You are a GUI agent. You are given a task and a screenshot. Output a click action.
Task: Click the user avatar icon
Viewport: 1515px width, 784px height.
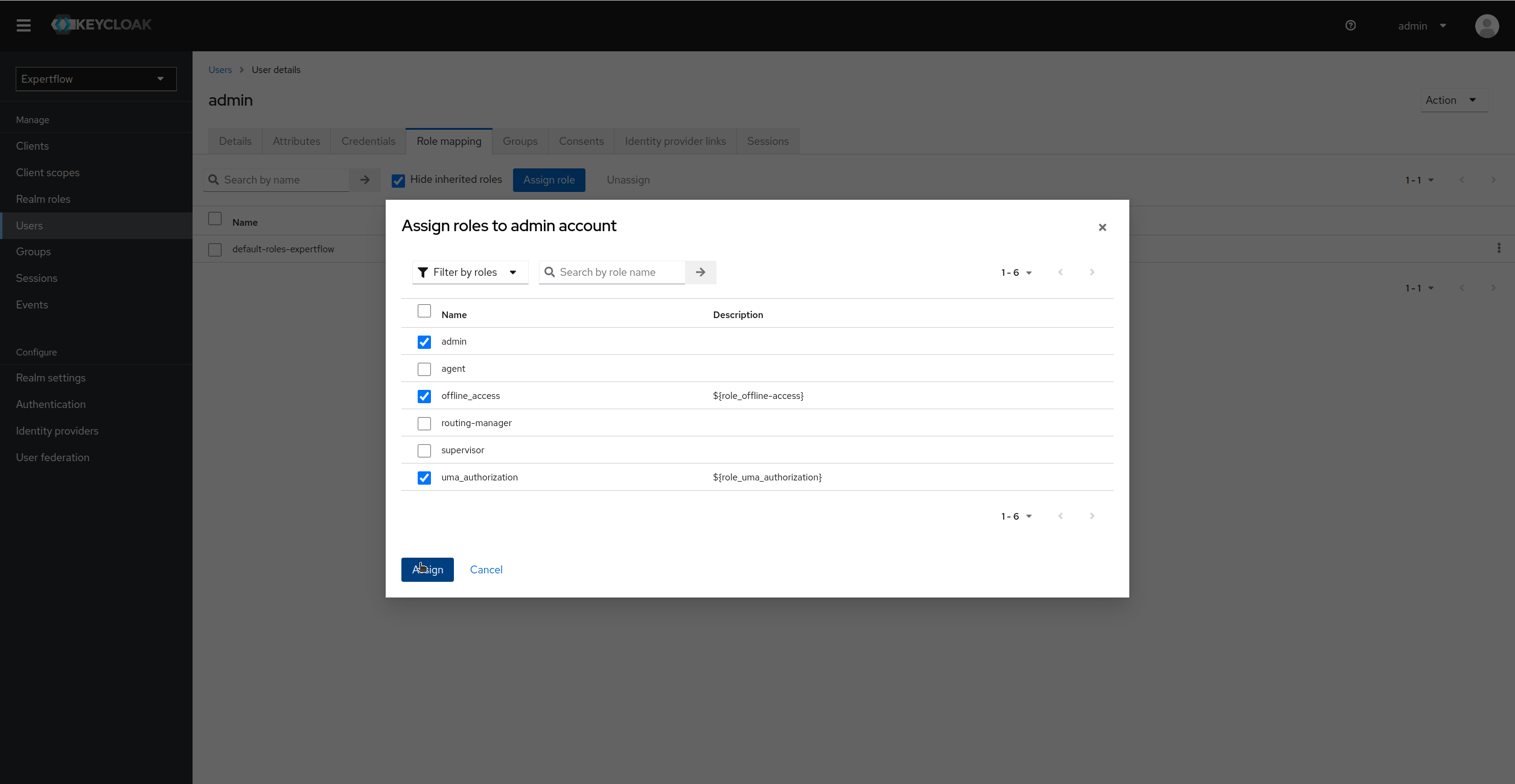click(x=1487, y=26)
